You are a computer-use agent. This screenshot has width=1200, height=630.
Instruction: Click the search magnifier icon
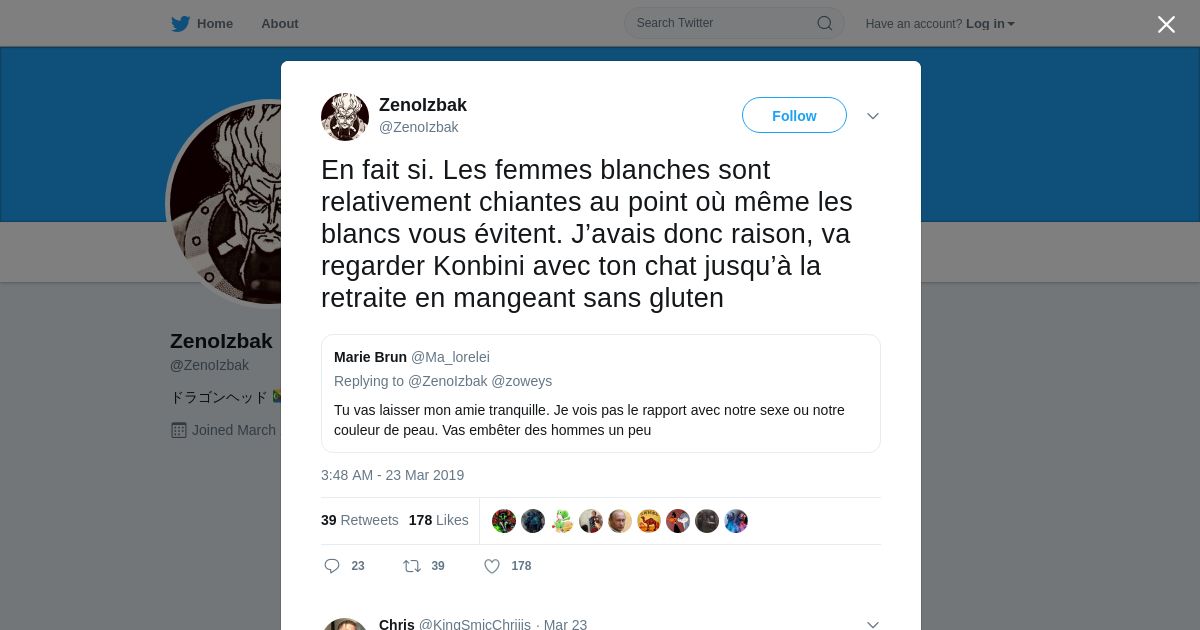[825, 23]
